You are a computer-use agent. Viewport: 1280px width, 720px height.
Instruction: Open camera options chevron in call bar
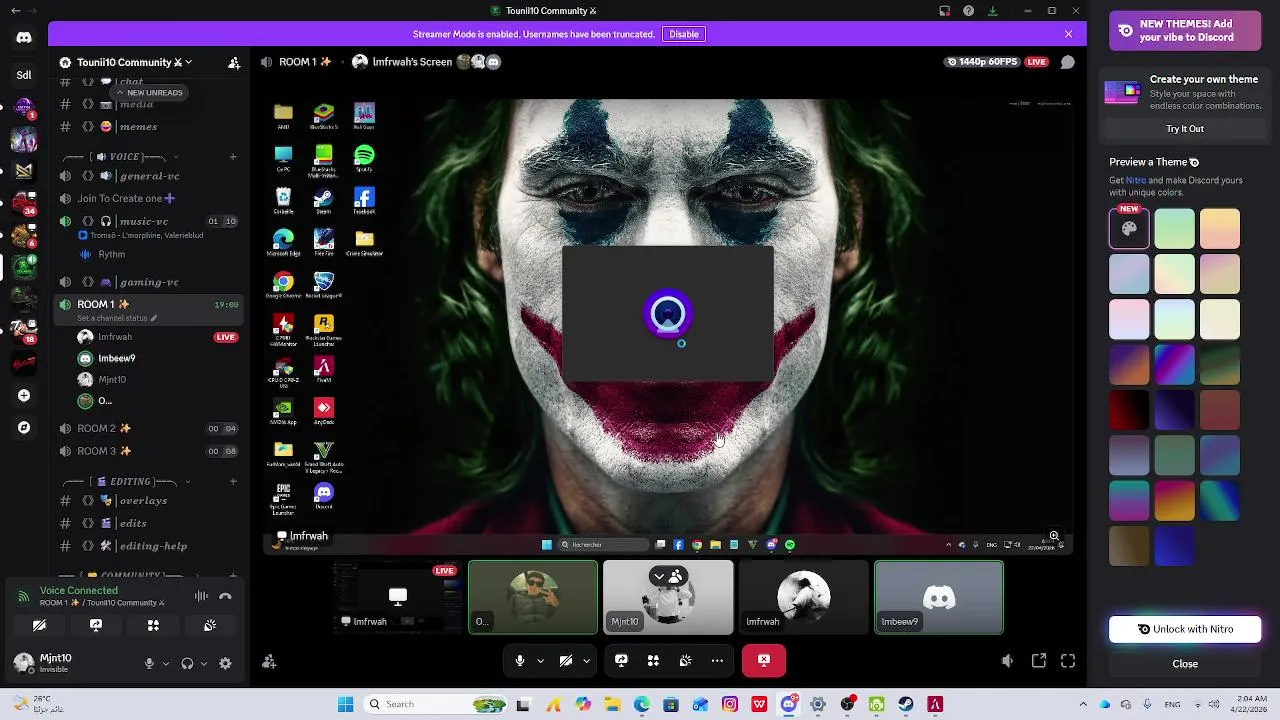click(x=587, y=660)
